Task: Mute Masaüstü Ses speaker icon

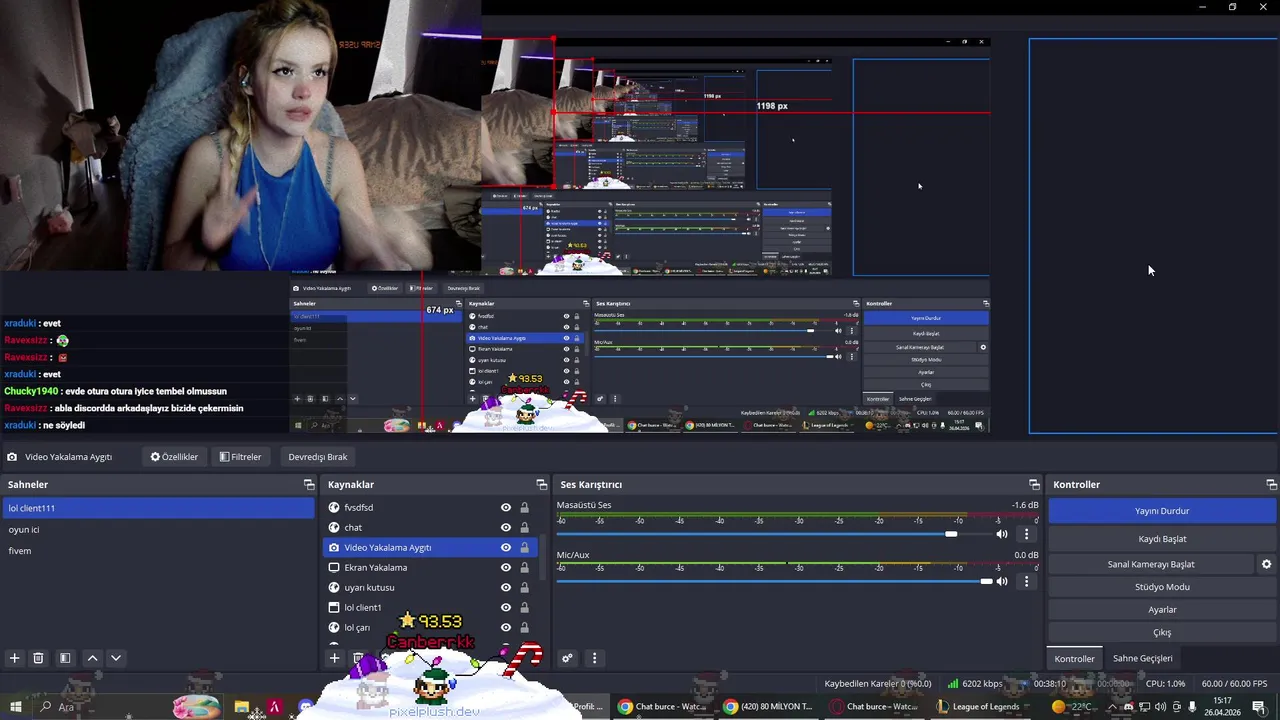Action: click(x=1002, y=534)
